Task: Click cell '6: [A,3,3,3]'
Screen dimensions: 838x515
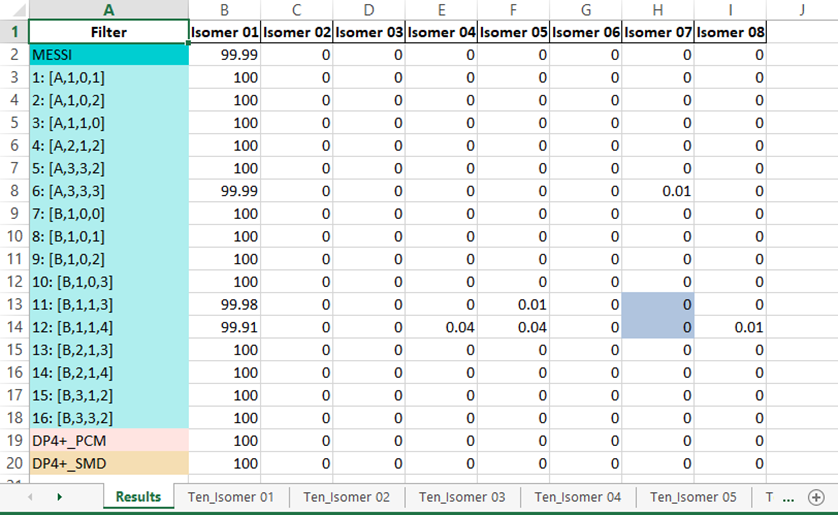Action: [108, 191]
